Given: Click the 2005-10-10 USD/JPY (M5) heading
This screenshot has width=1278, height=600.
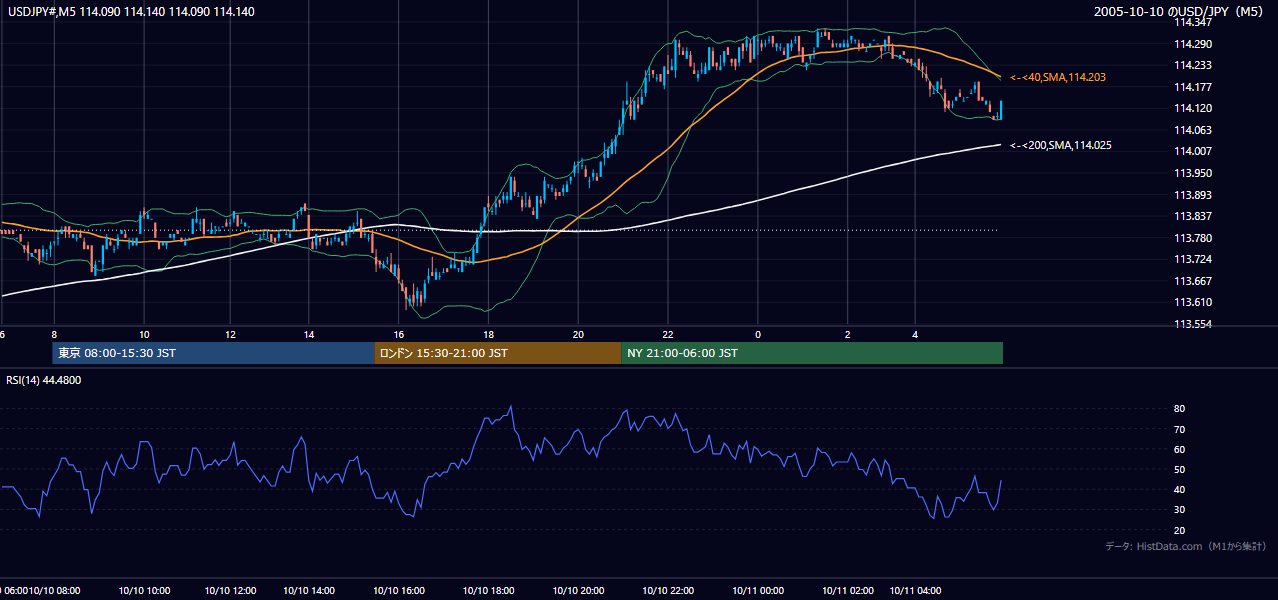Looking at the screenshot, I should (1180, 12).
